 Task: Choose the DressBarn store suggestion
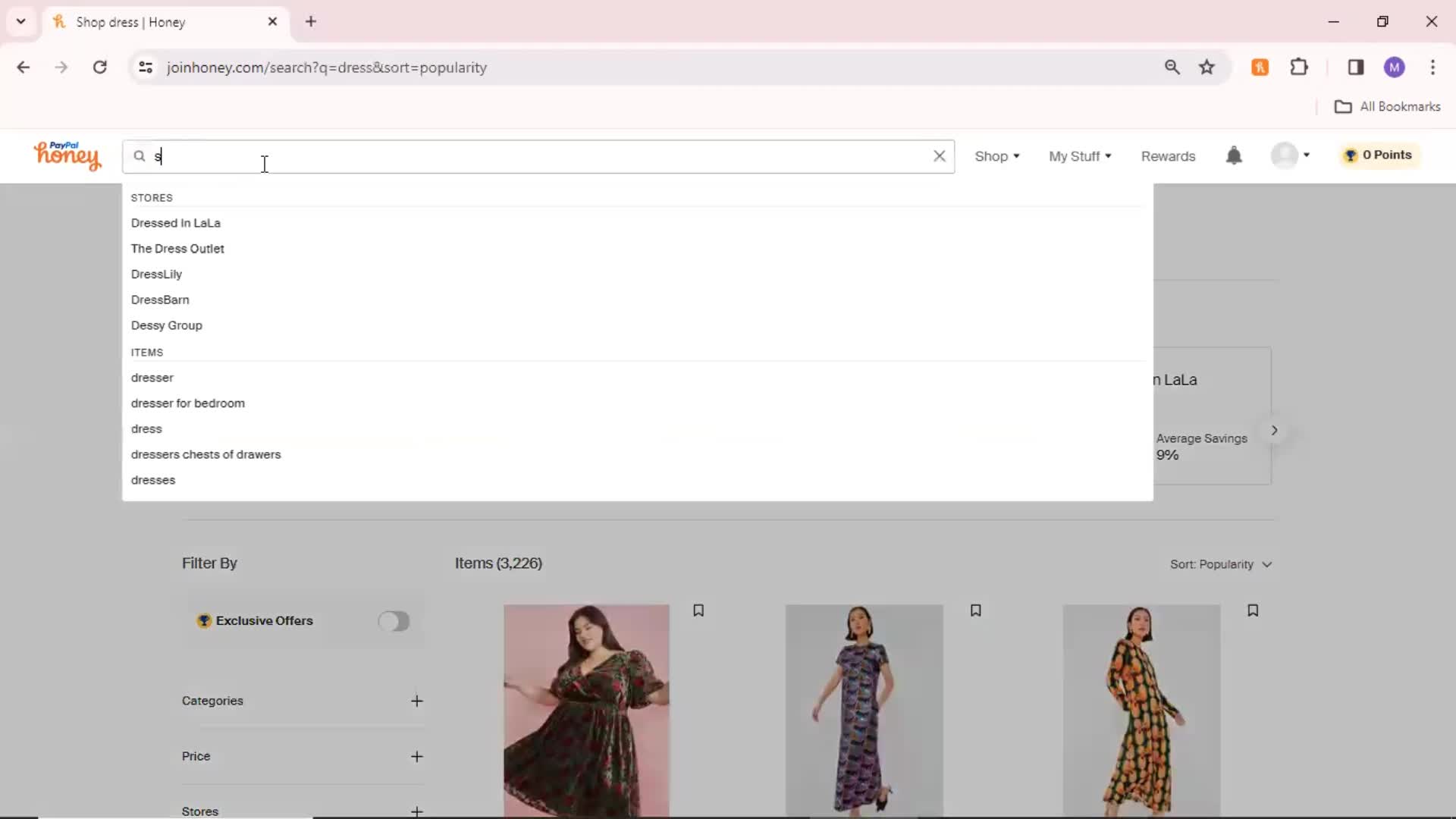pos(160,300)
